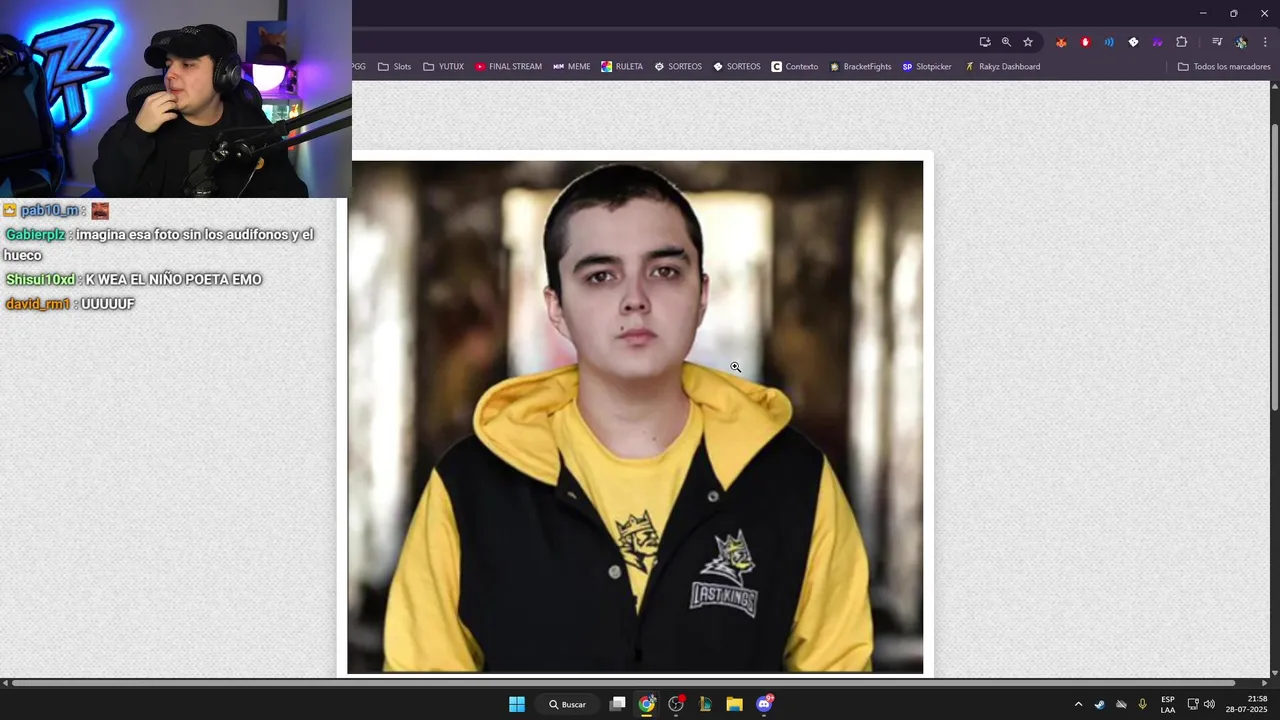
Task: Open the Contexto bookmark
Action: point(795,67)
